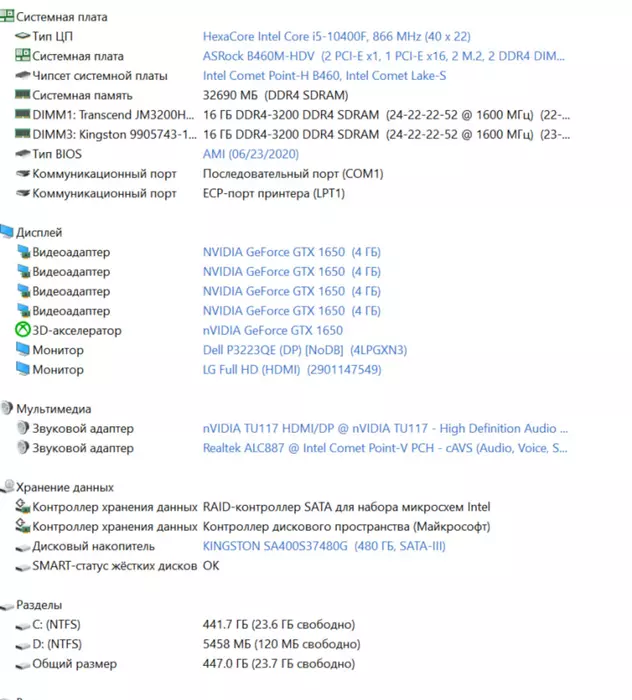Select the Хранение данных section heading
The width and height of the screenshot is (632, 700).
(x=65, y=487)
